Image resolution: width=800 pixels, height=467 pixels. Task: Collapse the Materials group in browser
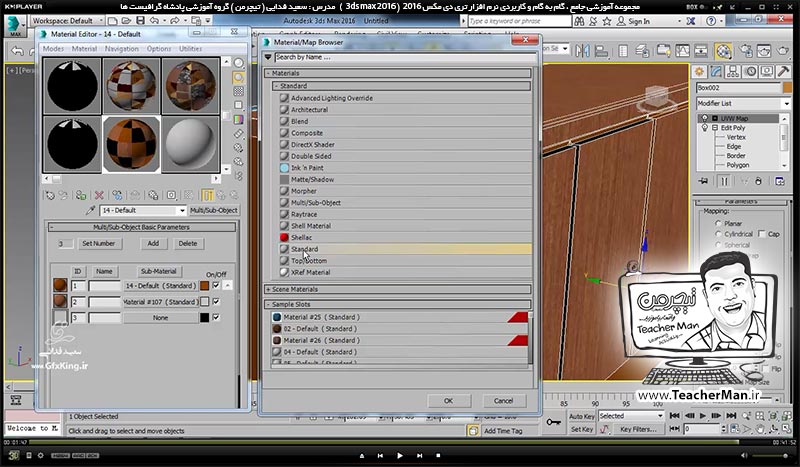pyautogui.click(x=268, y=73)
